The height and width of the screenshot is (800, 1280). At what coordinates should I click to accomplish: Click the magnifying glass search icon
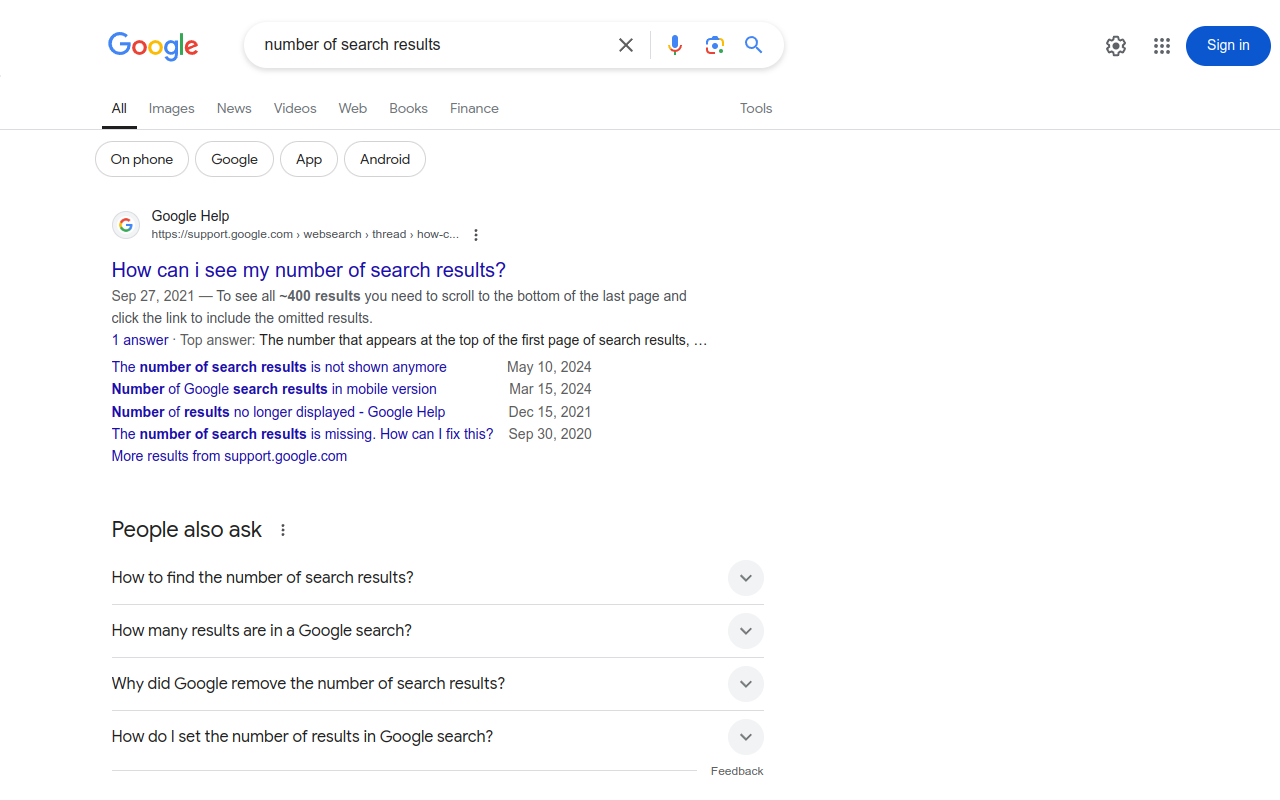(x=754, y=45)
